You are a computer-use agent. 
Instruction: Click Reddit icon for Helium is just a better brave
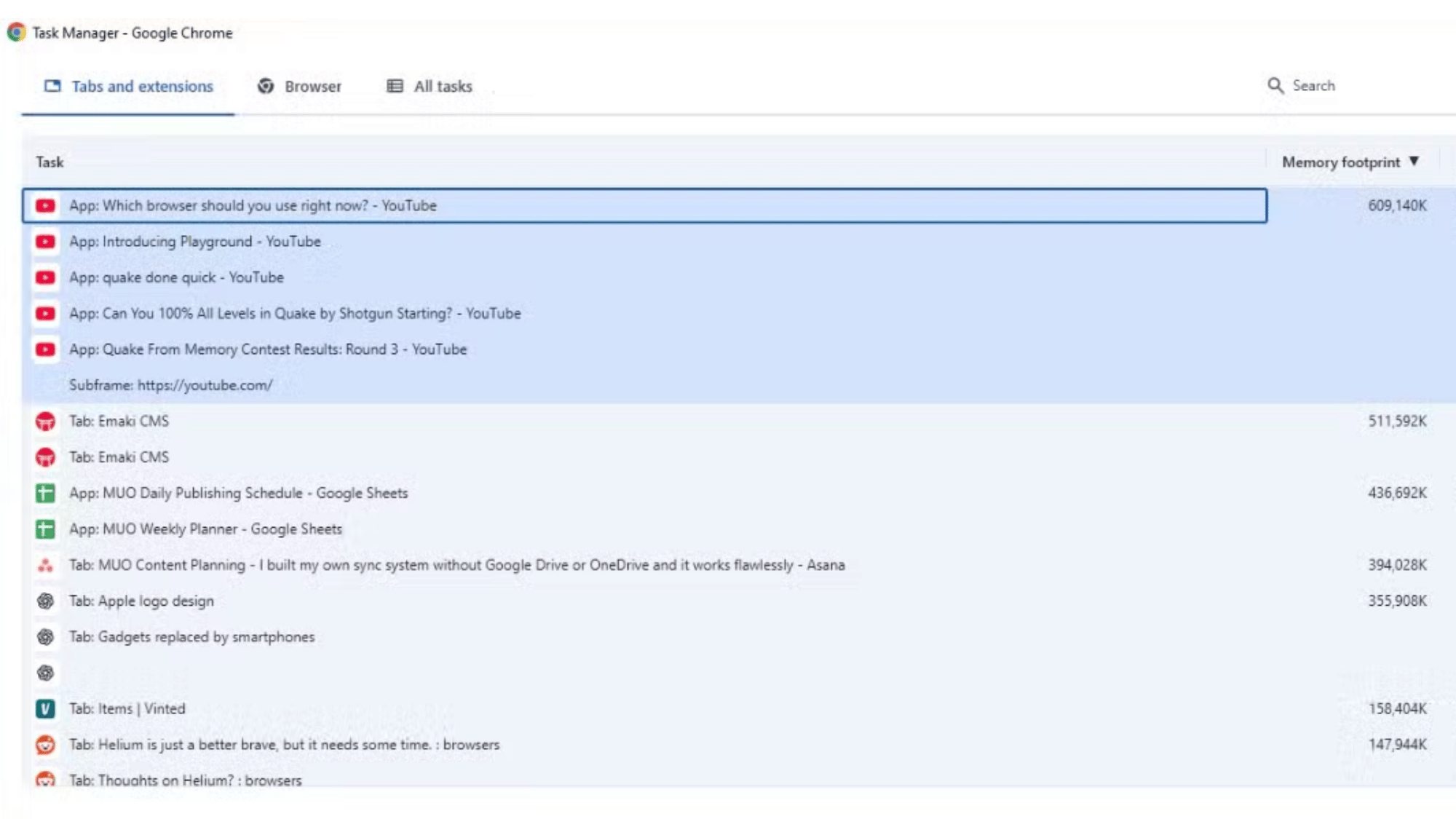(x=45, y=745)
